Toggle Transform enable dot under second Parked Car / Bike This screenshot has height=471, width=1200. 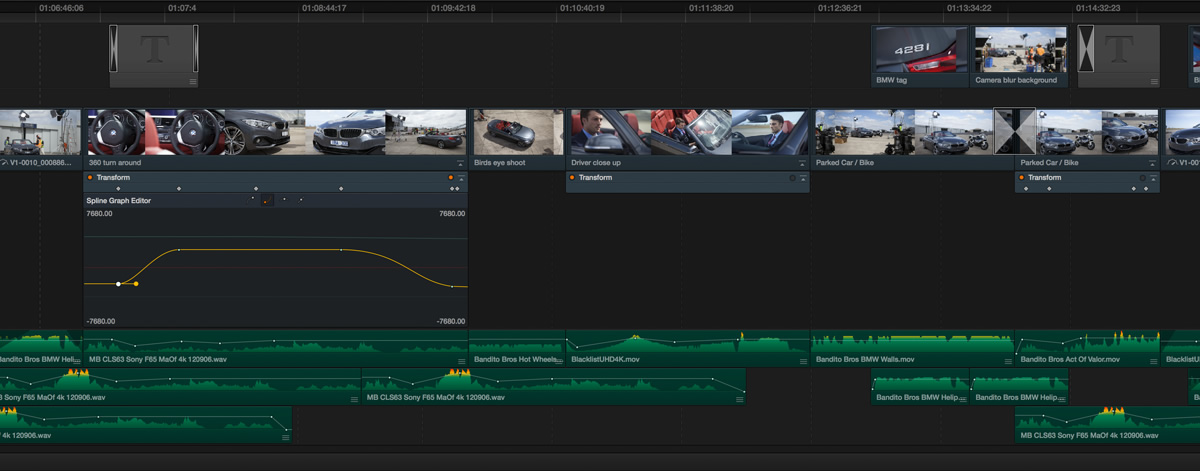click(1023, 177)
